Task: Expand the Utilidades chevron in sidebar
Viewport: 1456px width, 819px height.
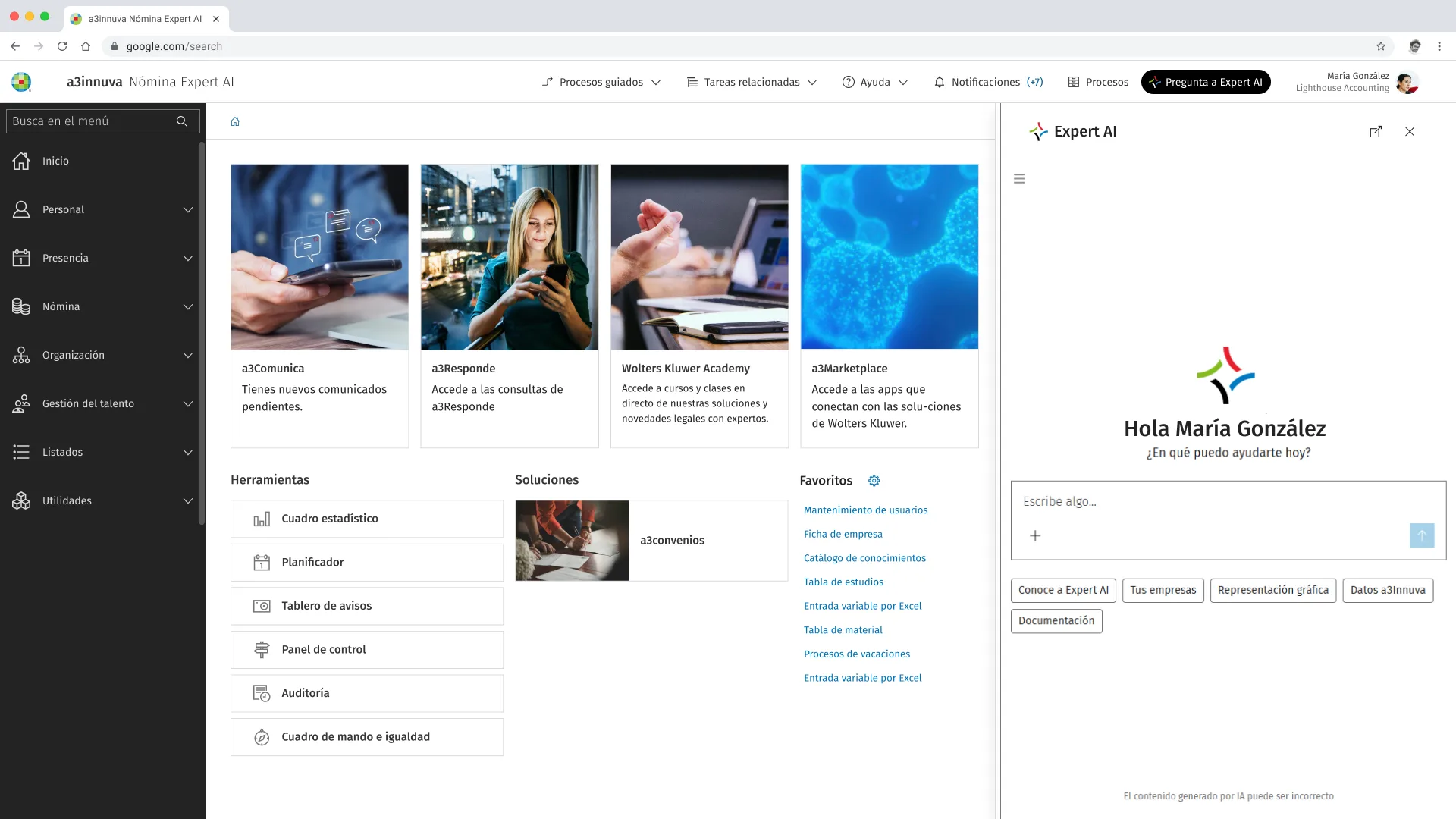Action: coord(188,500)
